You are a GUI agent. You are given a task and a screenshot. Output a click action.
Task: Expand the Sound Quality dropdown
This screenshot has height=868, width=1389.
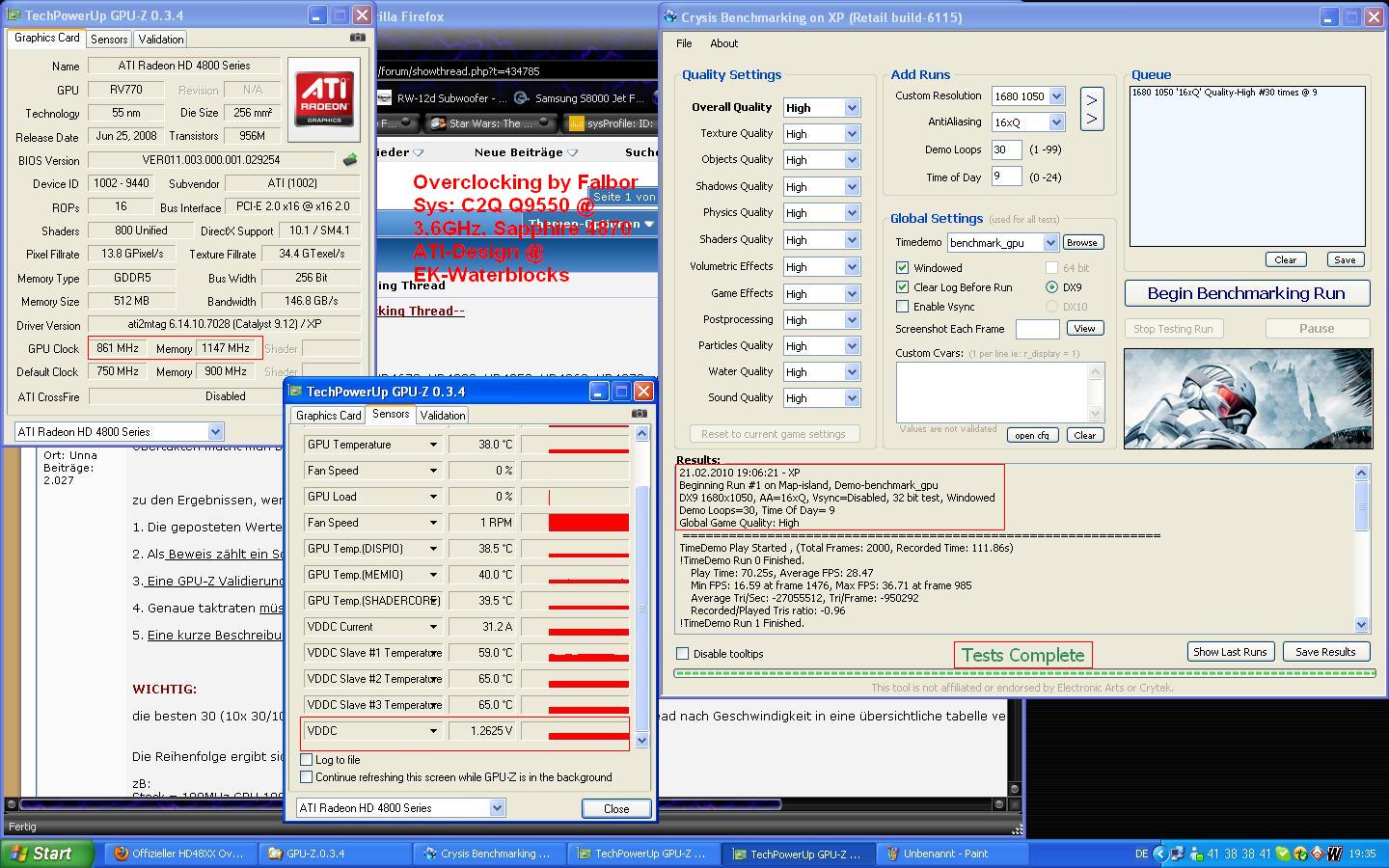point(852,398)
